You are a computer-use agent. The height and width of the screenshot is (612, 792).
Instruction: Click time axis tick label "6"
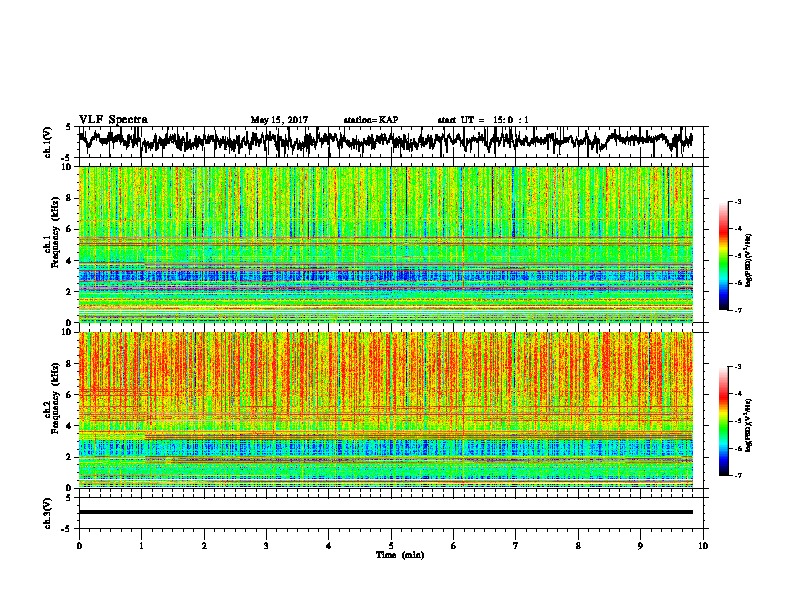point(454,546)
